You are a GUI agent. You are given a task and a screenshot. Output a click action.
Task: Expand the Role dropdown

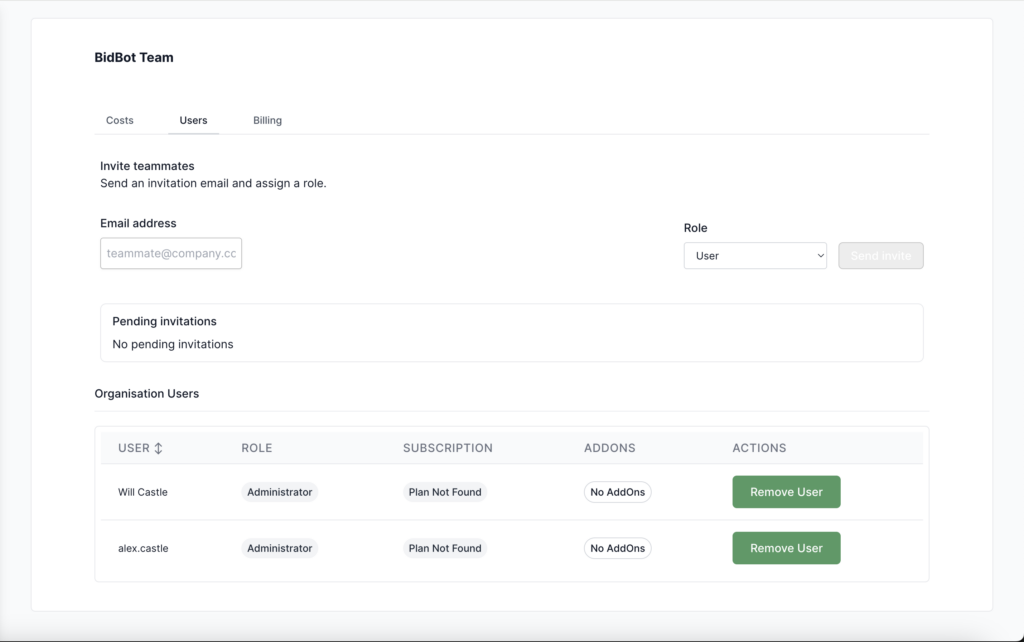pyautogui.click(x=755, y=256)
